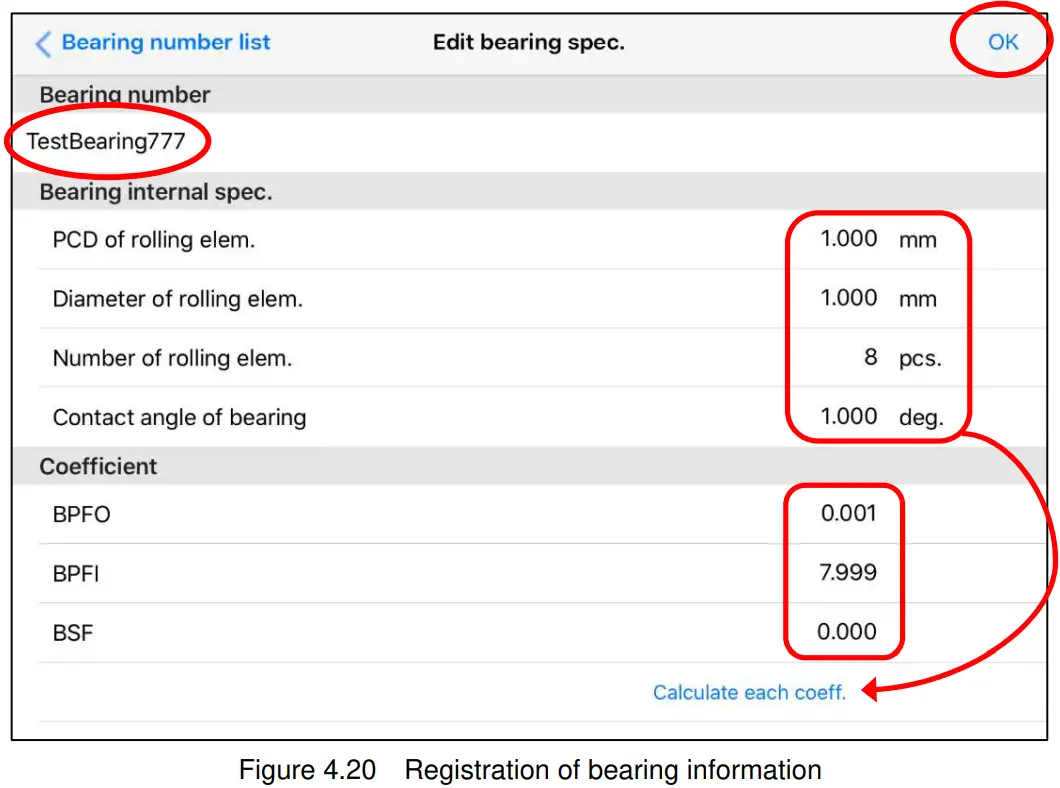Image resolution: width=1060 pixels, height=788 pixels.
Task: Click the Coefficient section header
Action: 98,466
